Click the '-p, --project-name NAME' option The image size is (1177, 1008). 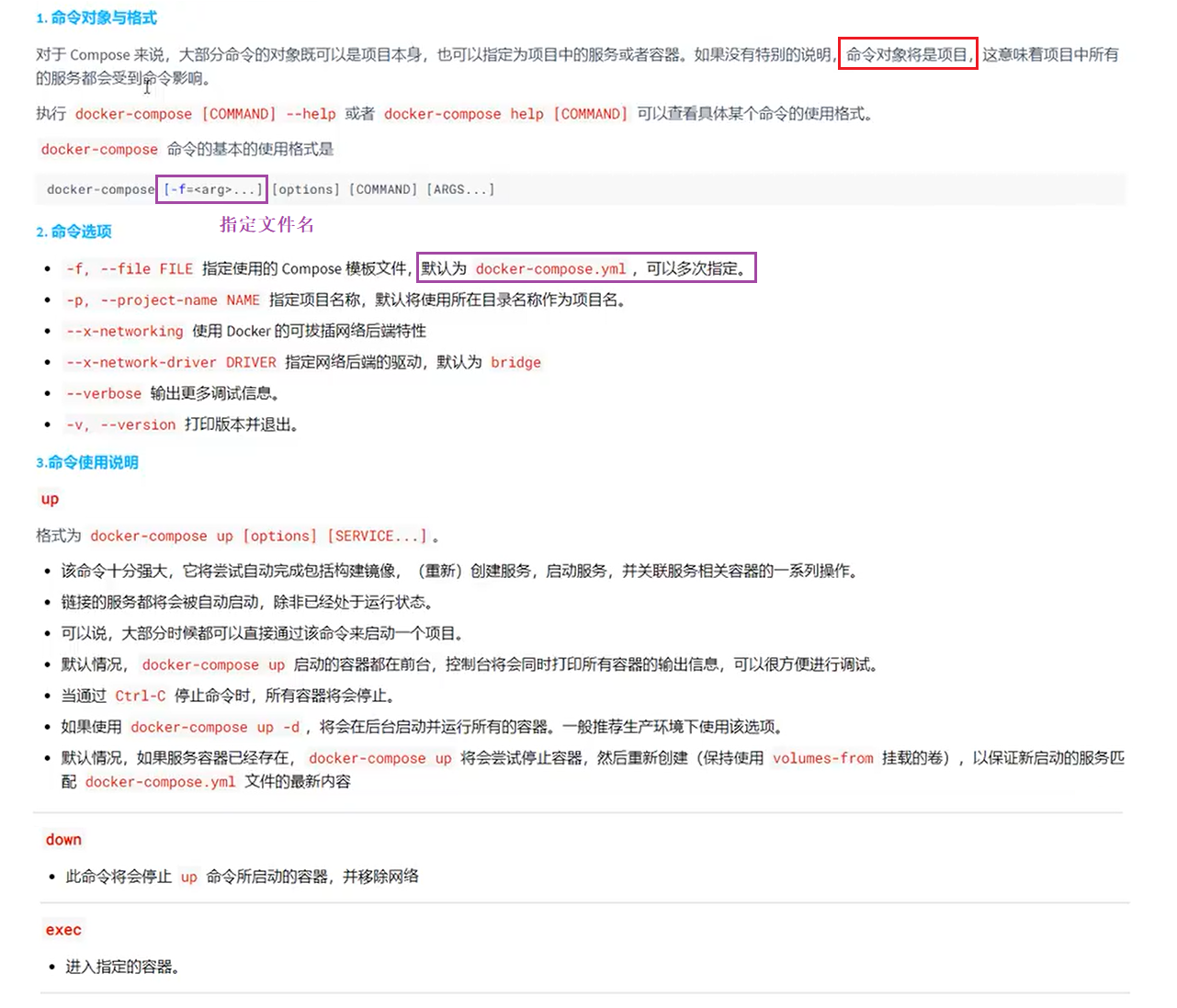(x=163, y=300)
